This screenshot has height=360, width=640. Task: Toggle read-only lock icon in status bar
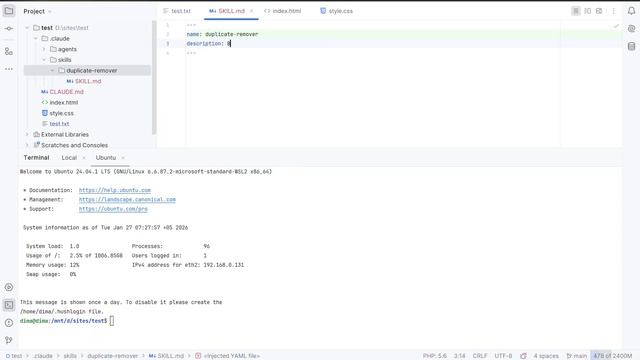pyautogui.click(x=523, y=356)
